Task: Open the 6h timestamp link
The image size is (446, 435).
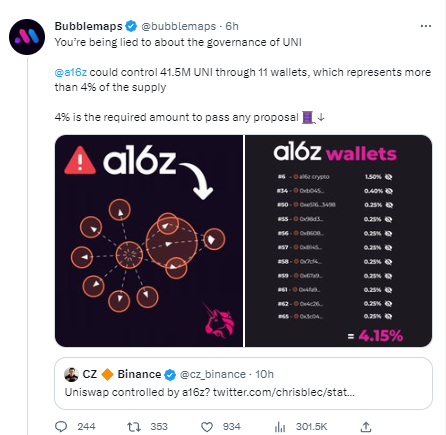Action: click(232, 26)
